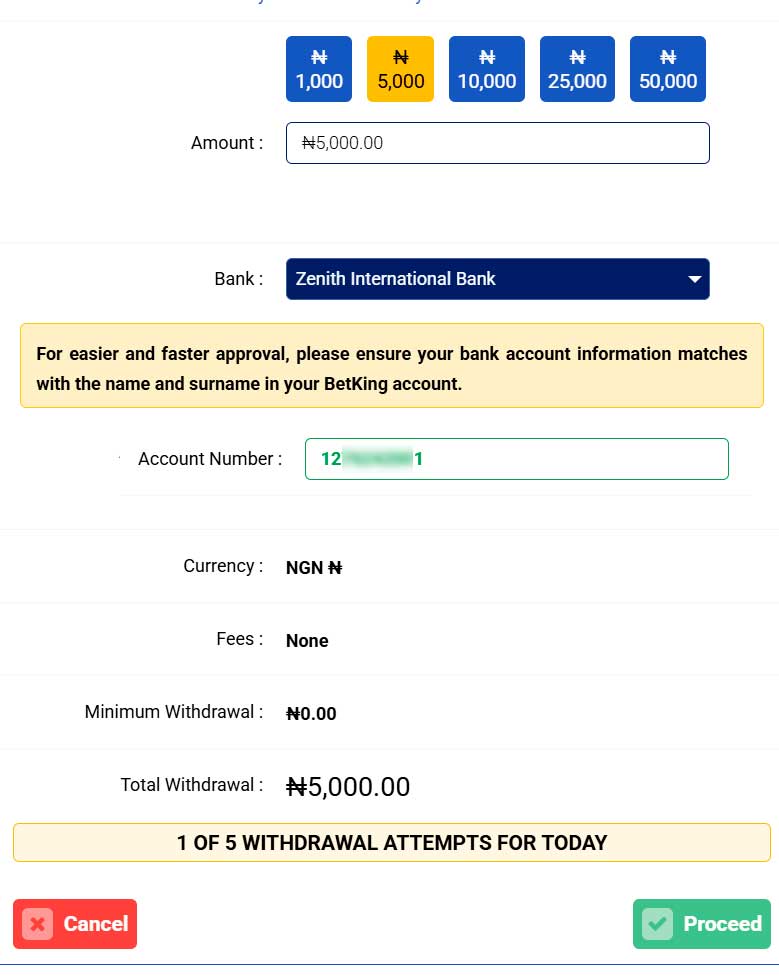The image size is (779, 977).
Task: Click the Total Withdrawal ₦5,000.00 value
Action: coord(348,787)
